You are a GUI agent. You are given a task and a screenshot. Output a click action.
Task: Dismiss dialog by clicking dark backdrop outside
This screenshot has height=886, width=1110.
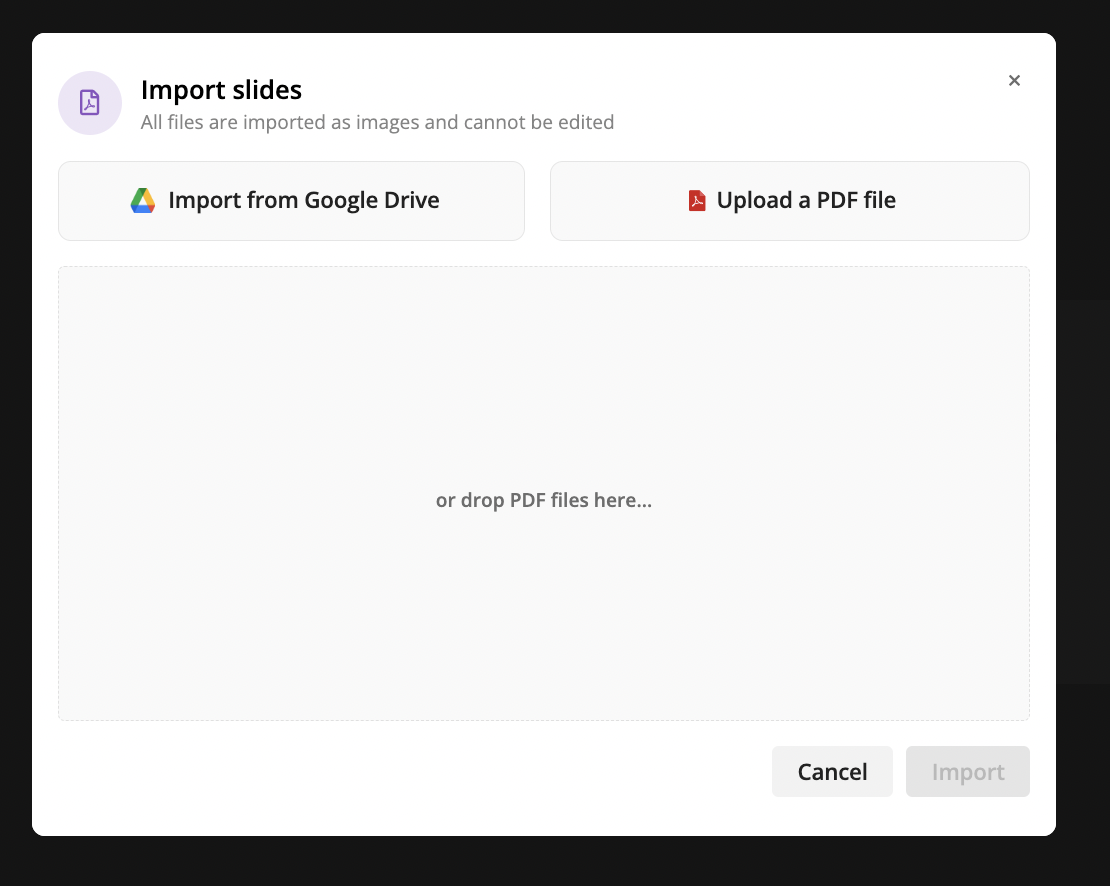[1083, 495]
